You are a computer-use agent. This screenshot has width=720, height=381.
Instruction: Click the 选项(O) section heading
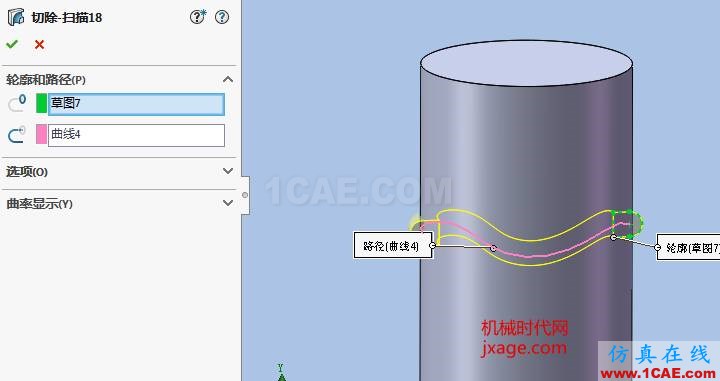click(x=27, y=172)
